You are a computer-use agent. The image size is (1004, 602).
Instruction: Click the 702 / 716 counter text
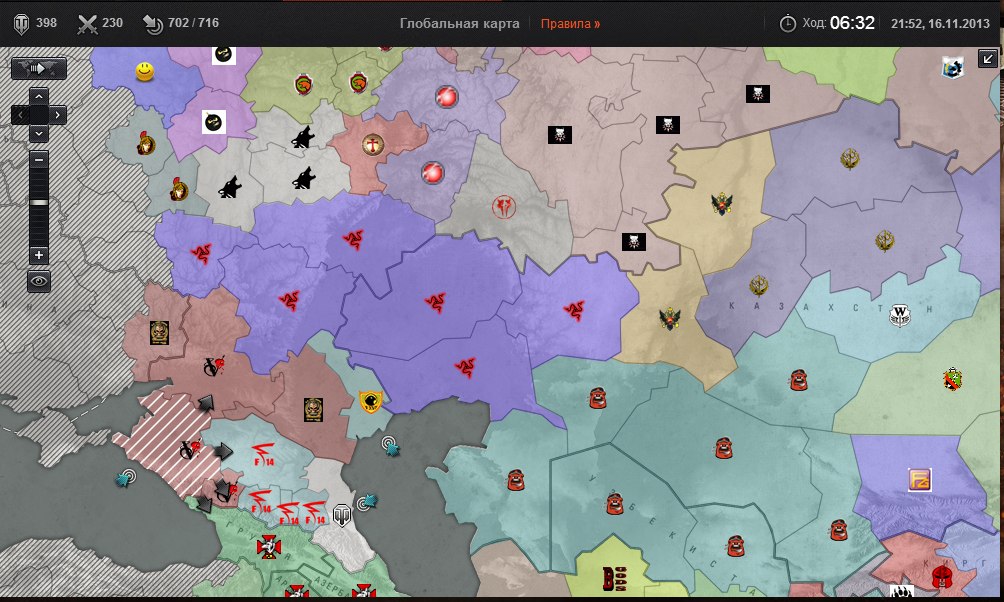pos(193,23)
